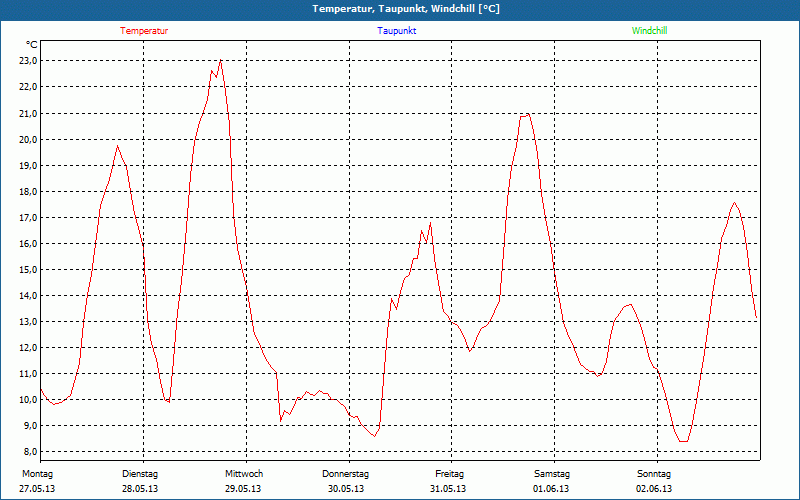Screen dimensions: 800x500
Task: Click the 8,0 y-axis value
Action: (30, 452)
